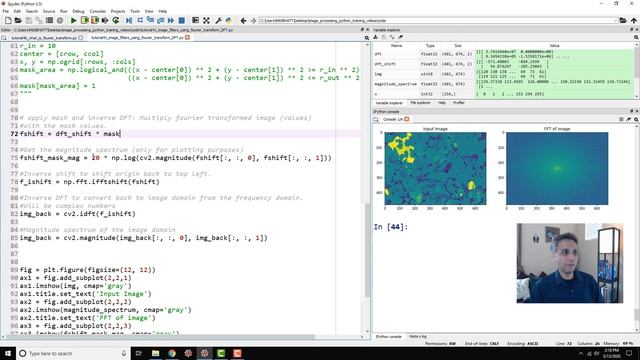
Task: Click Maximize current pane icon
Action: click(196, 20)
